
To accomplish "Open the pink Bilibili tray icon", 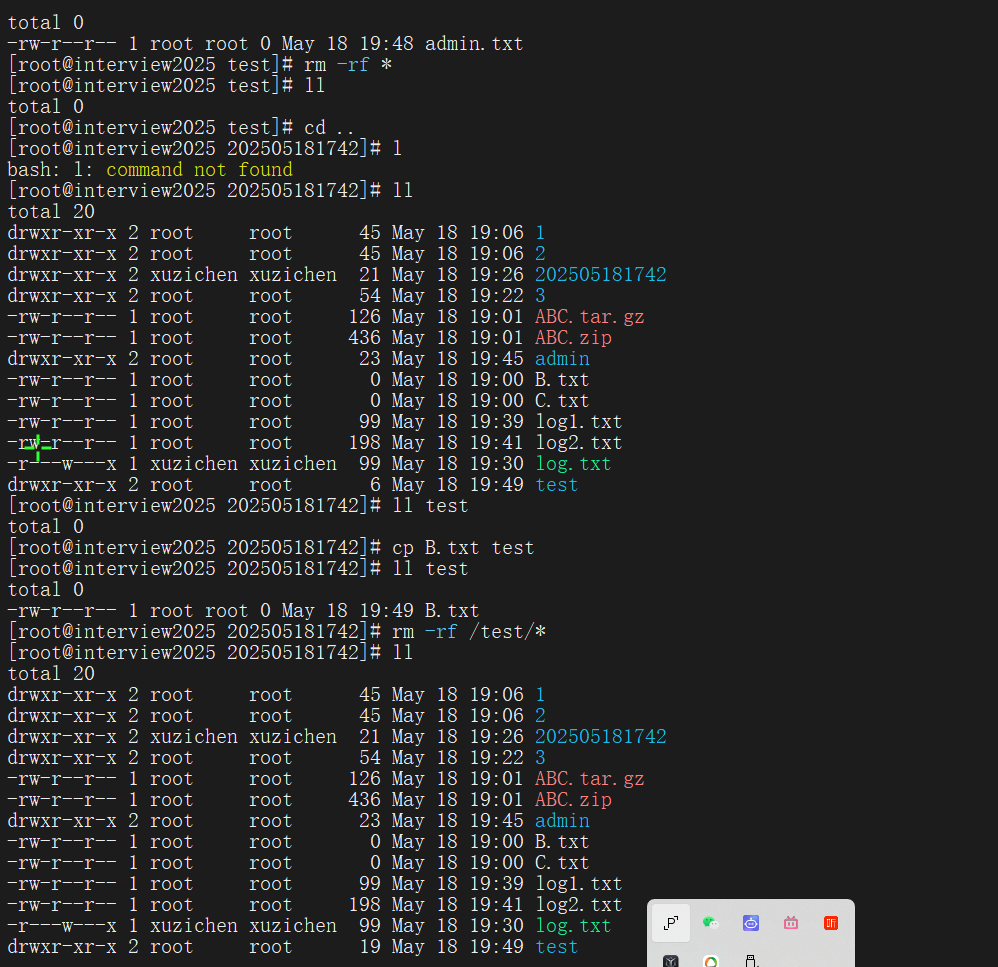I will [791, 922].
